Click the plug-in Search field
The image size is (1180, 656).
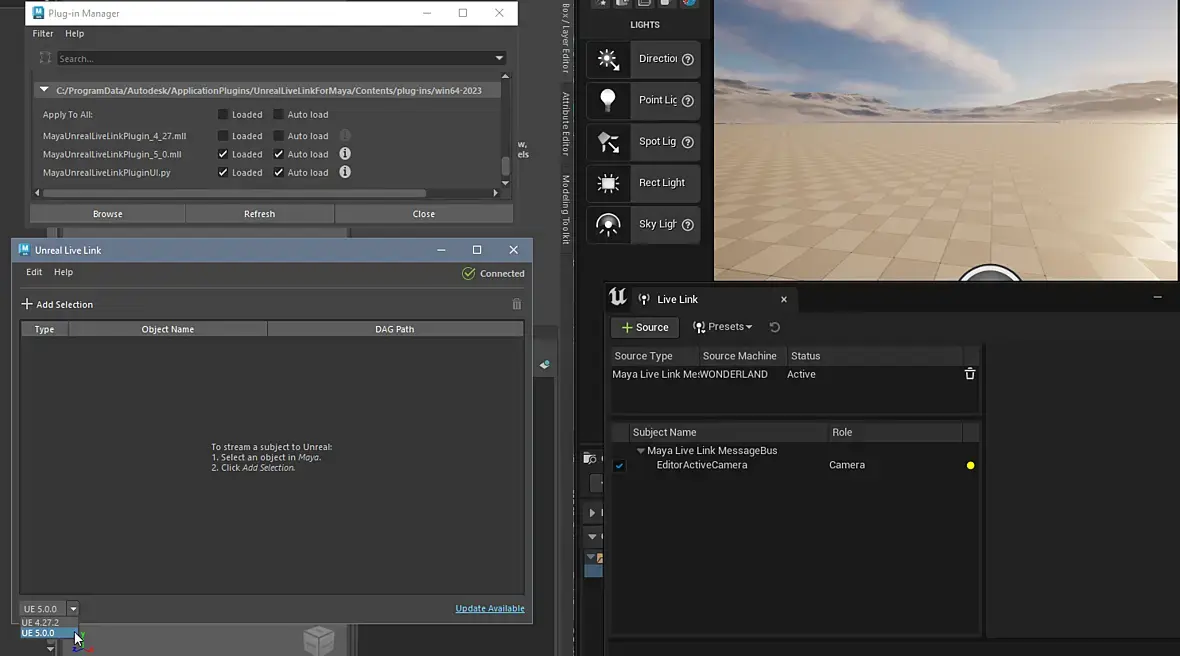point(275,59)
